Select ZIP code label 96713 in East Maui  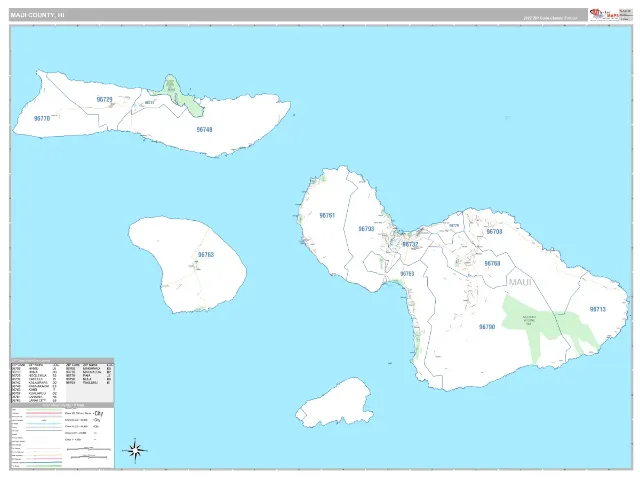click(598, 309)
